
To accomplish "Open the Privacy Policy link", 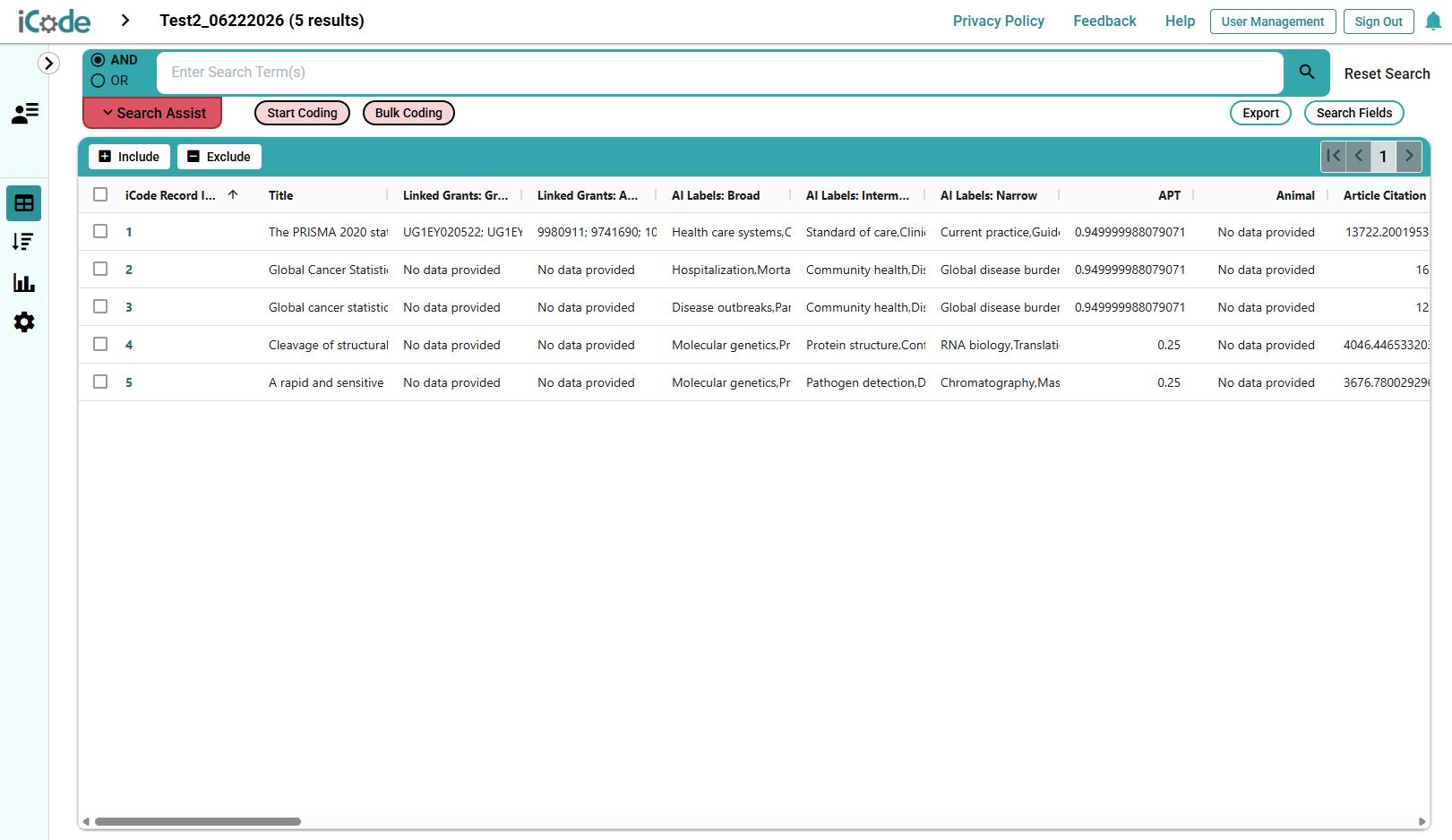I will pyautogui.click(x=999, y=21).
